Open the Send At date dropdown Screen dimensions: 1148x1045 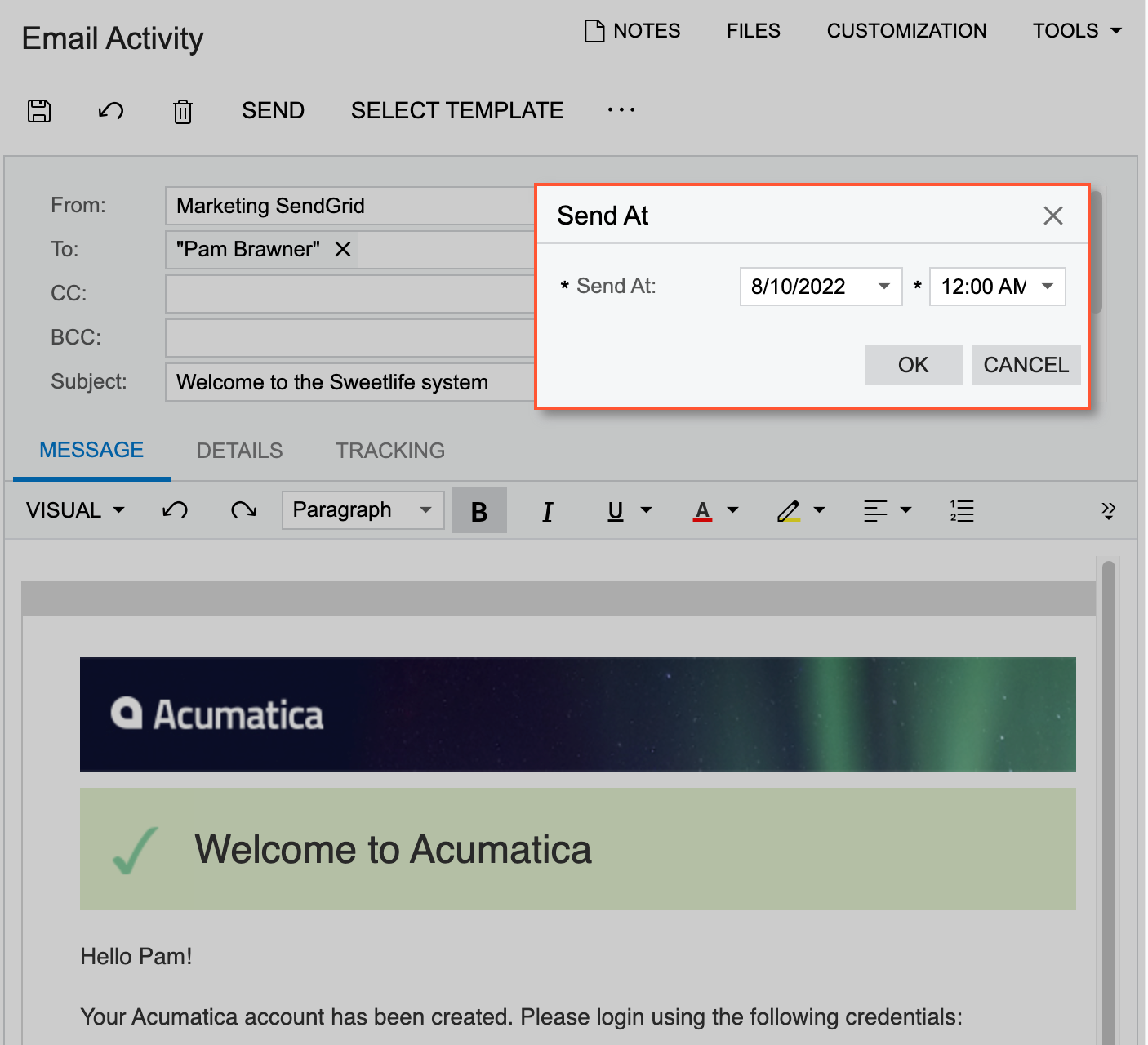pos(885,287)
